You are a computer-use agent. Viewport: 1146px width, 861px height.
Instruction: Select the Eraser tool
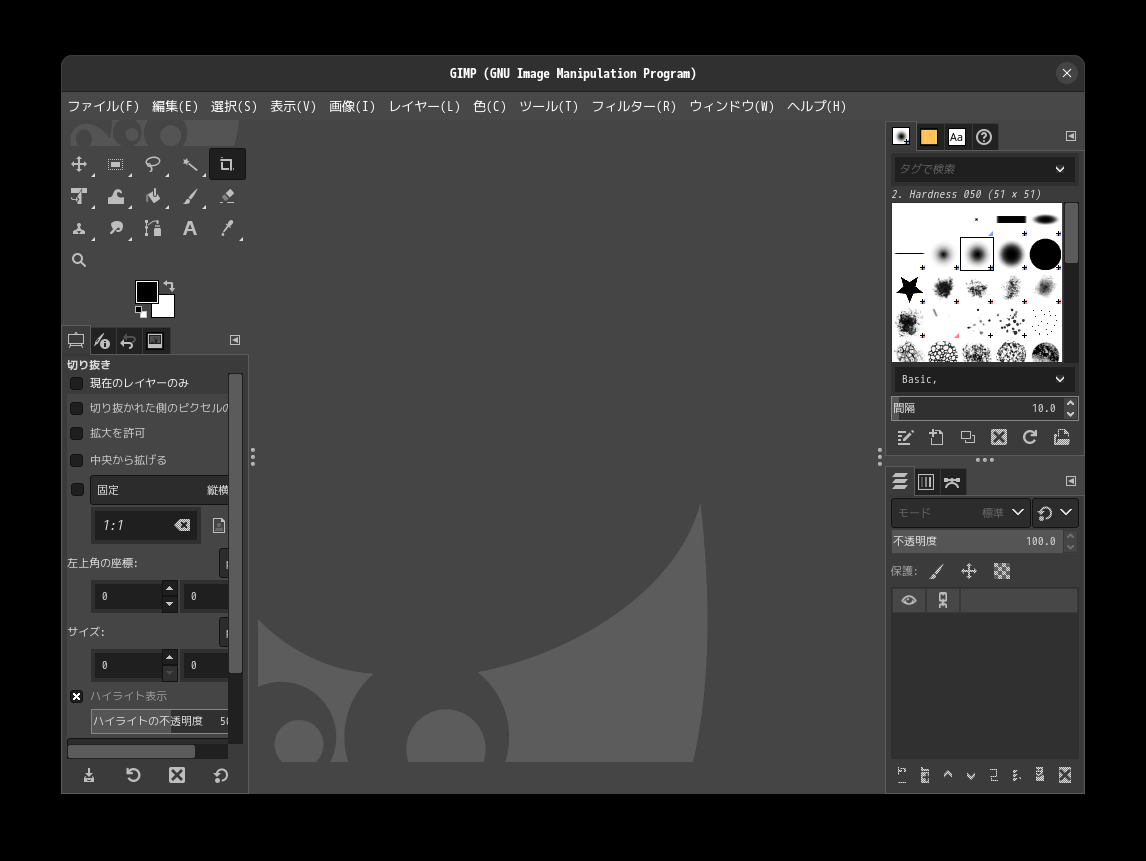(x=227, y=196)
